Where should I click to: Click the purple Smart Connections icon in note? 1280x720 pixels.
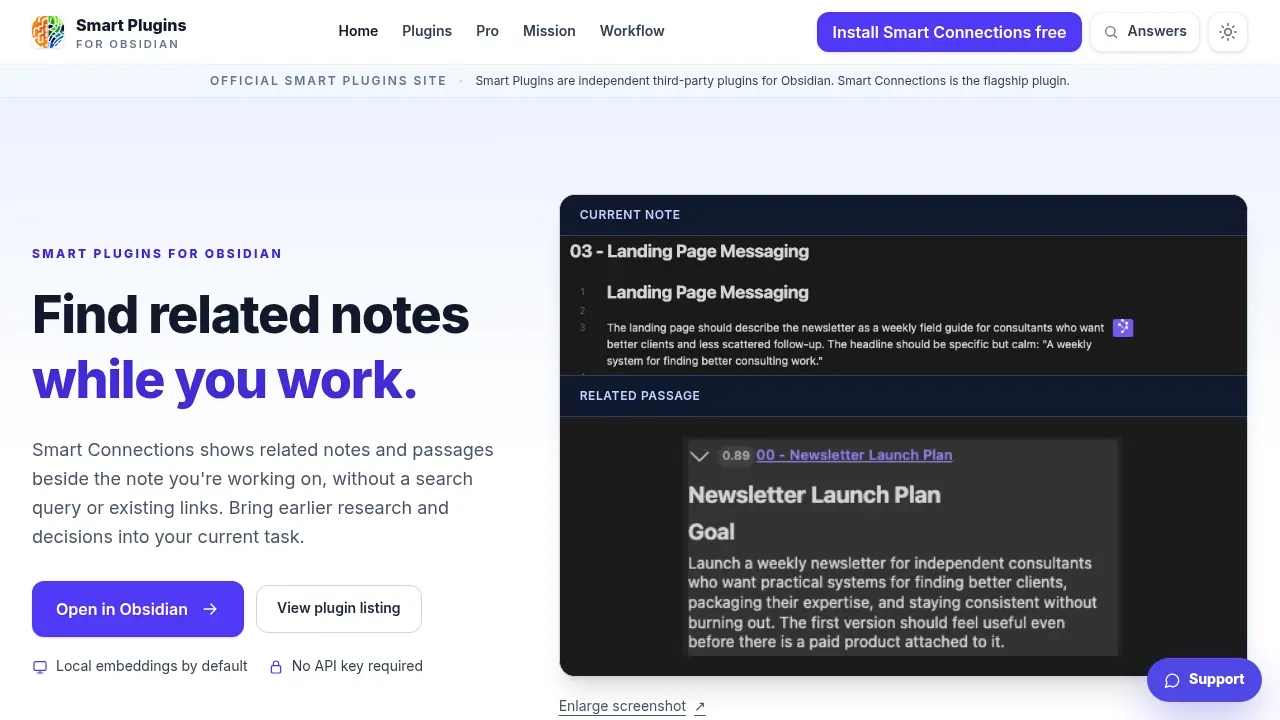(1123, 328)
